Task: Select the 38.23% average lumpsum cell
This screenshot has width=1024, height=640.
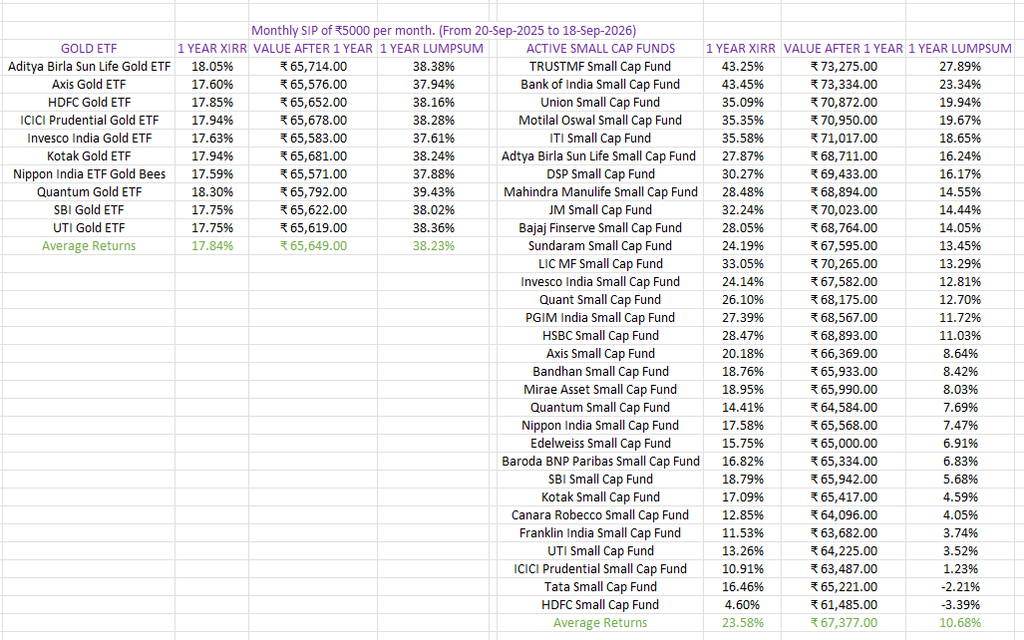Action: [434, 246]
